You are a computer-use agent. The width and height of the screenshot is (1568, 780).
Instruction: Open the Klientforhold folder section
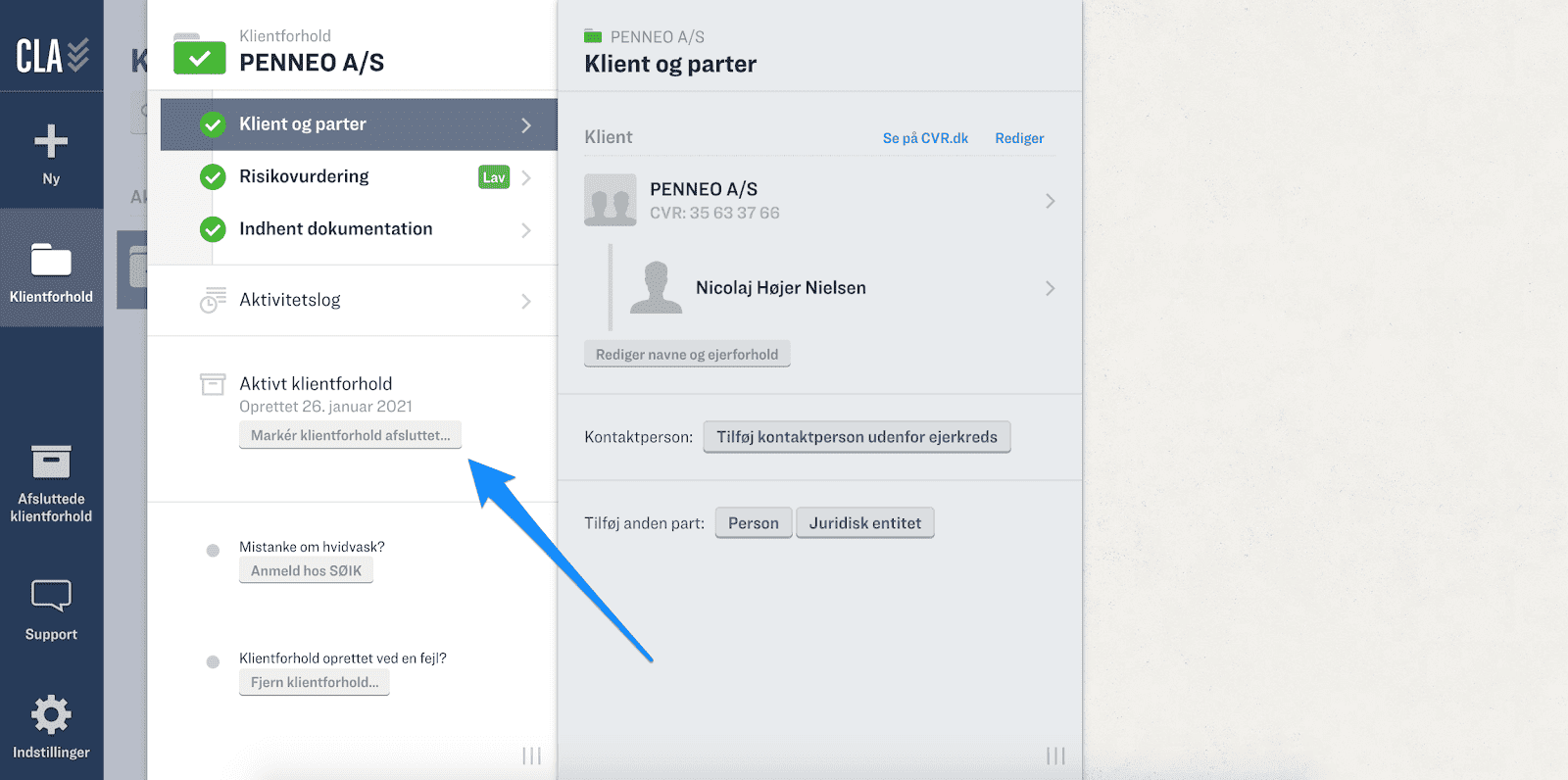tap(51, 268)
